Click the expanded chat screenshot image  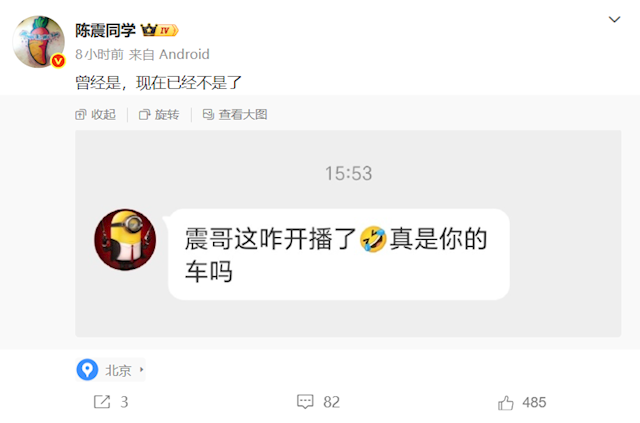[348, 234]
